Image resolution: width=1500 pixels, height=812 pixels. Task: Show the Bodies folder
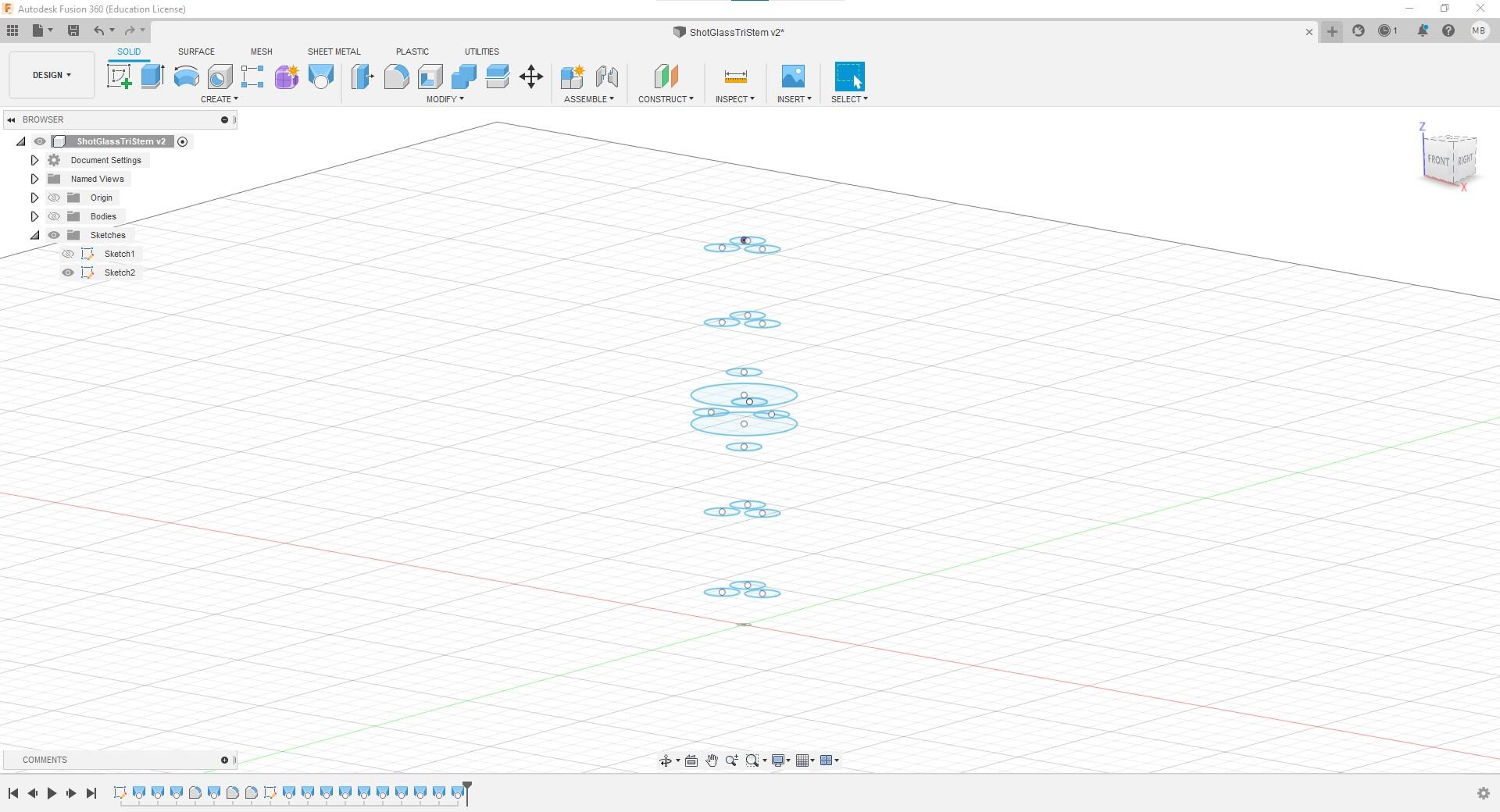click(x=54, y=216)
